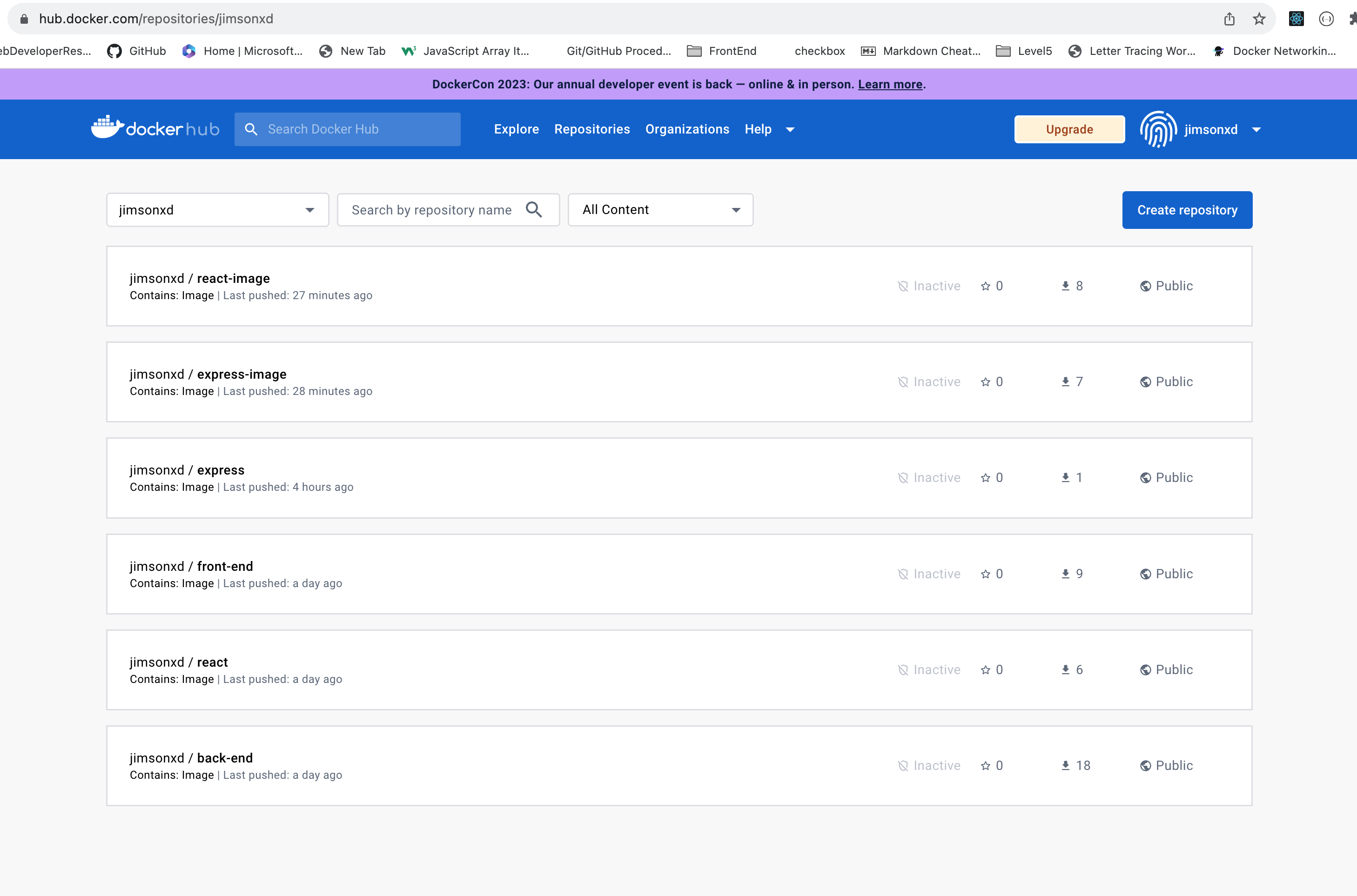Open the jimsonxd / express repository
Viewport: 1357px width, 896px height.
click(x=187, y=470)
